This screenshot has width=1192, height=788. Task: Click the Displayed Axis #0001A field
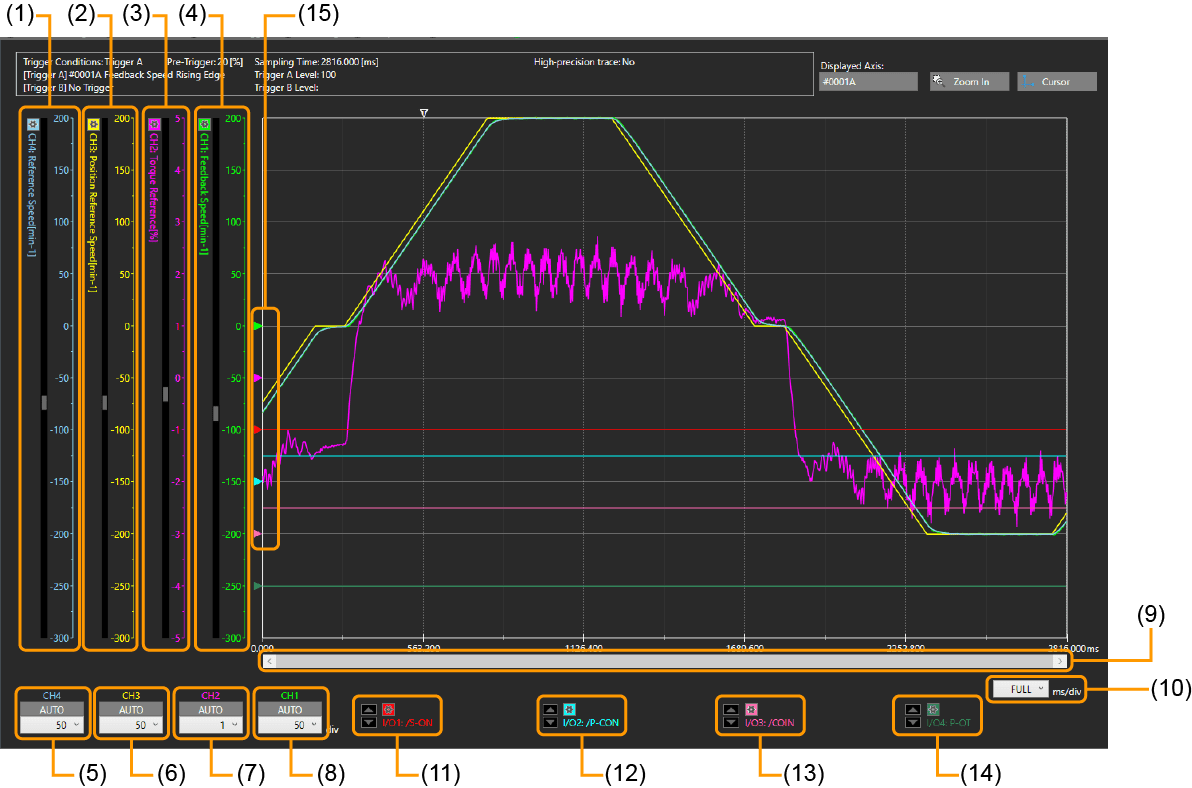(867, 82)
